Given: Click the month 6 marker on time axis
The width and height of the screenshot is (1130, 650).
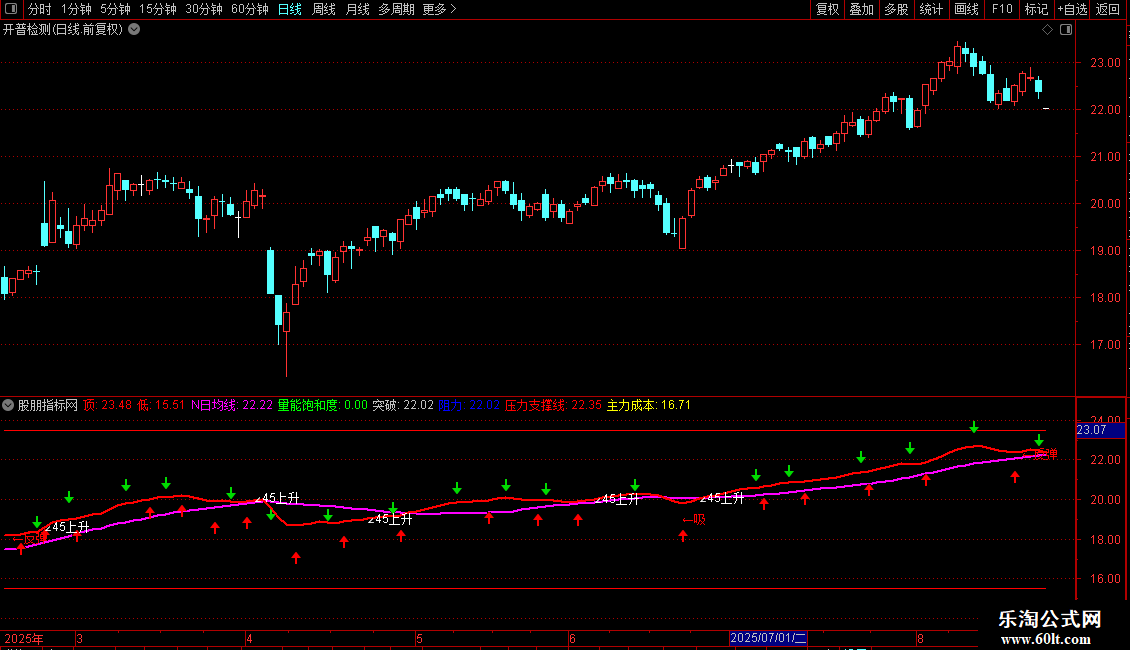Looking at the screenshot, I should click(572, 638).
